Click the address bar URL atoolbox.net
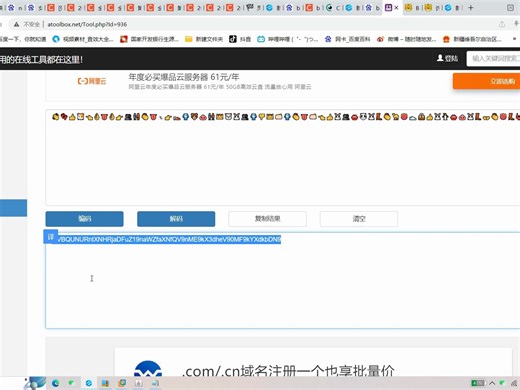Screen dimensions: 520x390 (x=87, y=24)
